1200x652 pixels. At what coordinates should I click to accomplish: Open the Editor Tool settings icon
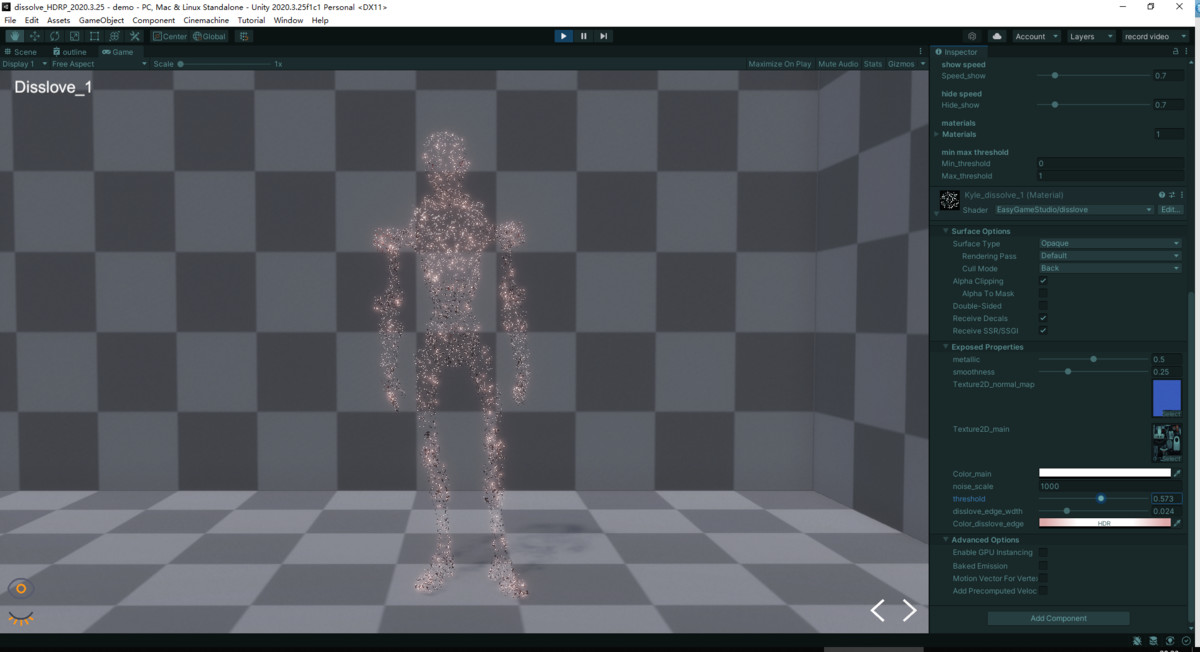134,36
